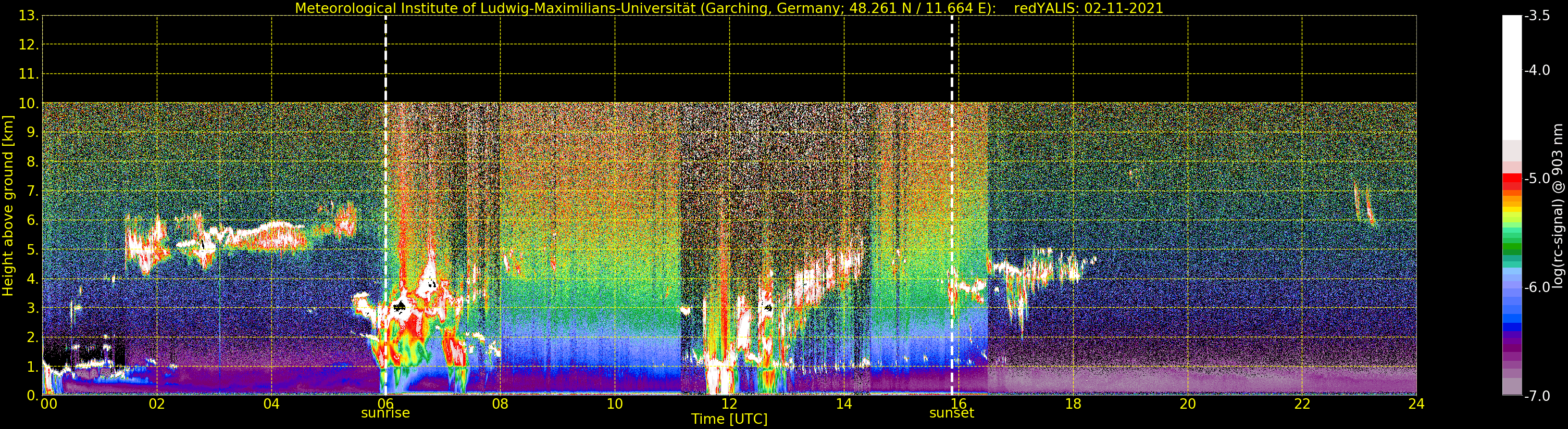Viewport: 1568px width, 429px height.
Task: Click the 2 km tick on the height axis
Action: 32,337
